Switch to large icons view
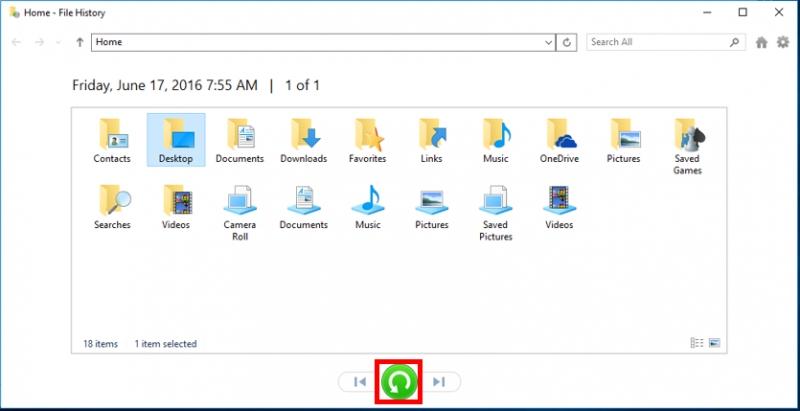The image size is (800, 411). [714, 343]
